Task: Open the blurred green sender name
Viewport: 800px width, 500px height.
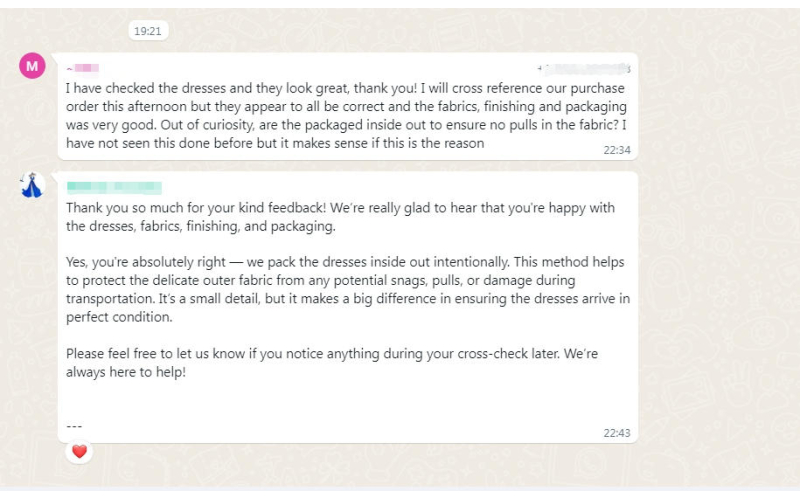Action: tap(114, 187)
